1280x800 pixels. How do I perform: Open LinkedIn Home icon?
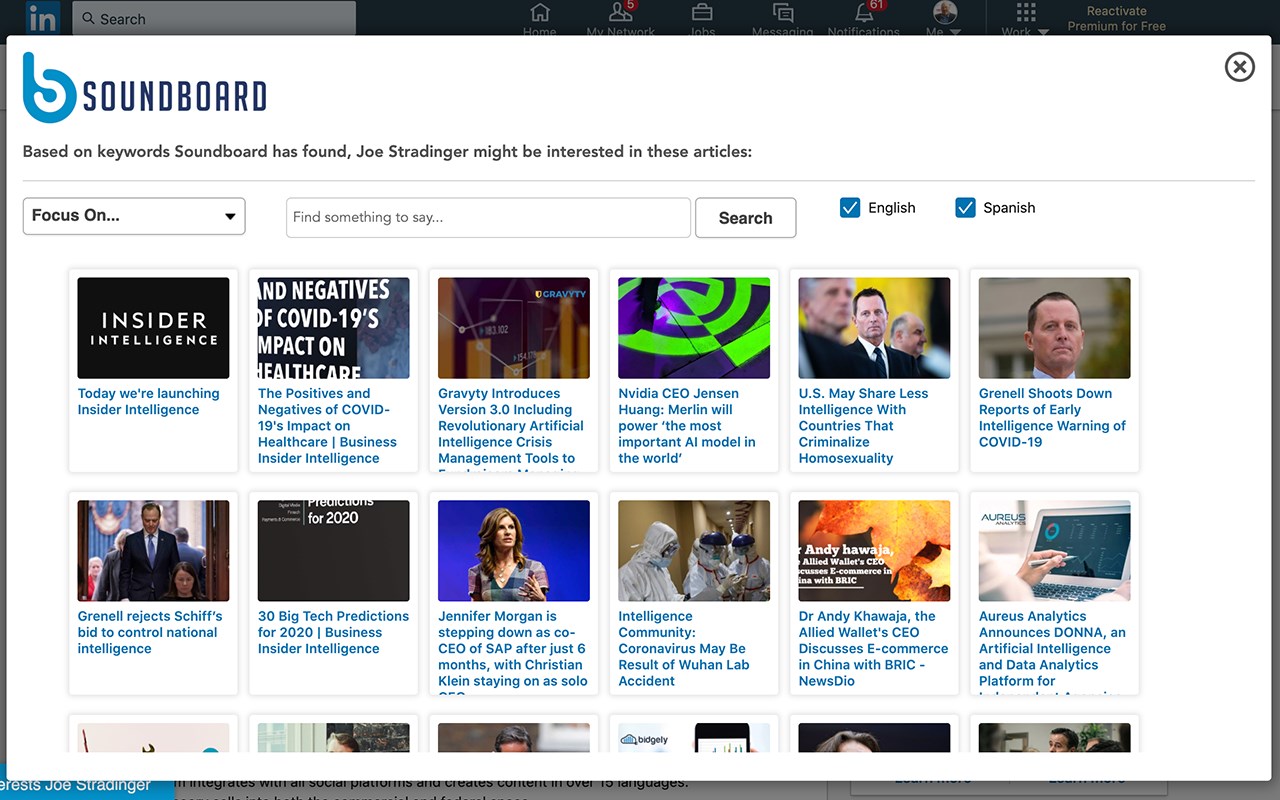(540, 13)
